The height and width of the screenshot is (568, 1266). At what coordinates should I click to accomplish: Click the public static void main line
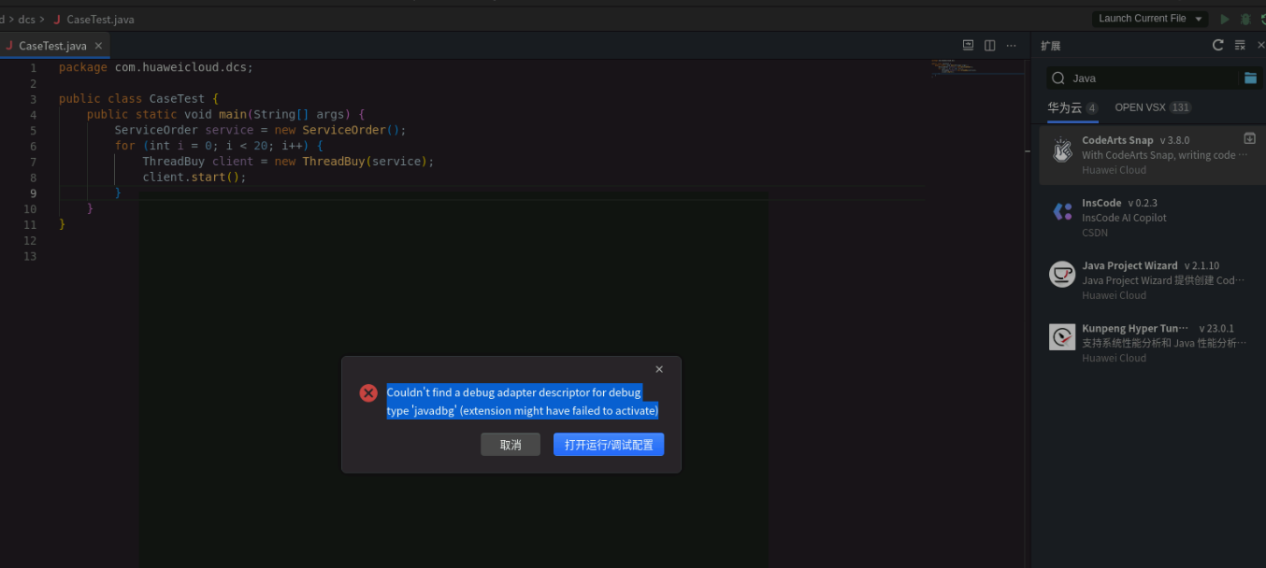226,115
